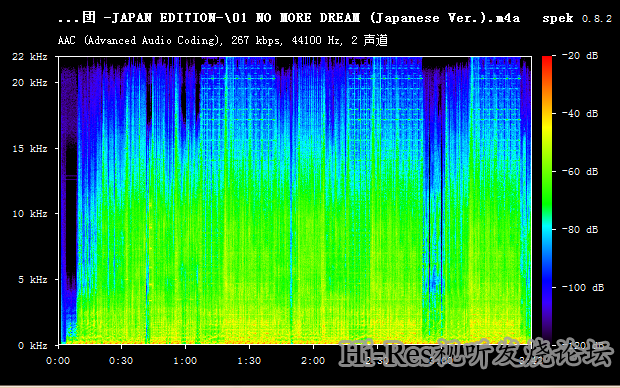Click the 1:00 time axis label
620x388 pixels.
(x=185, y=361)
